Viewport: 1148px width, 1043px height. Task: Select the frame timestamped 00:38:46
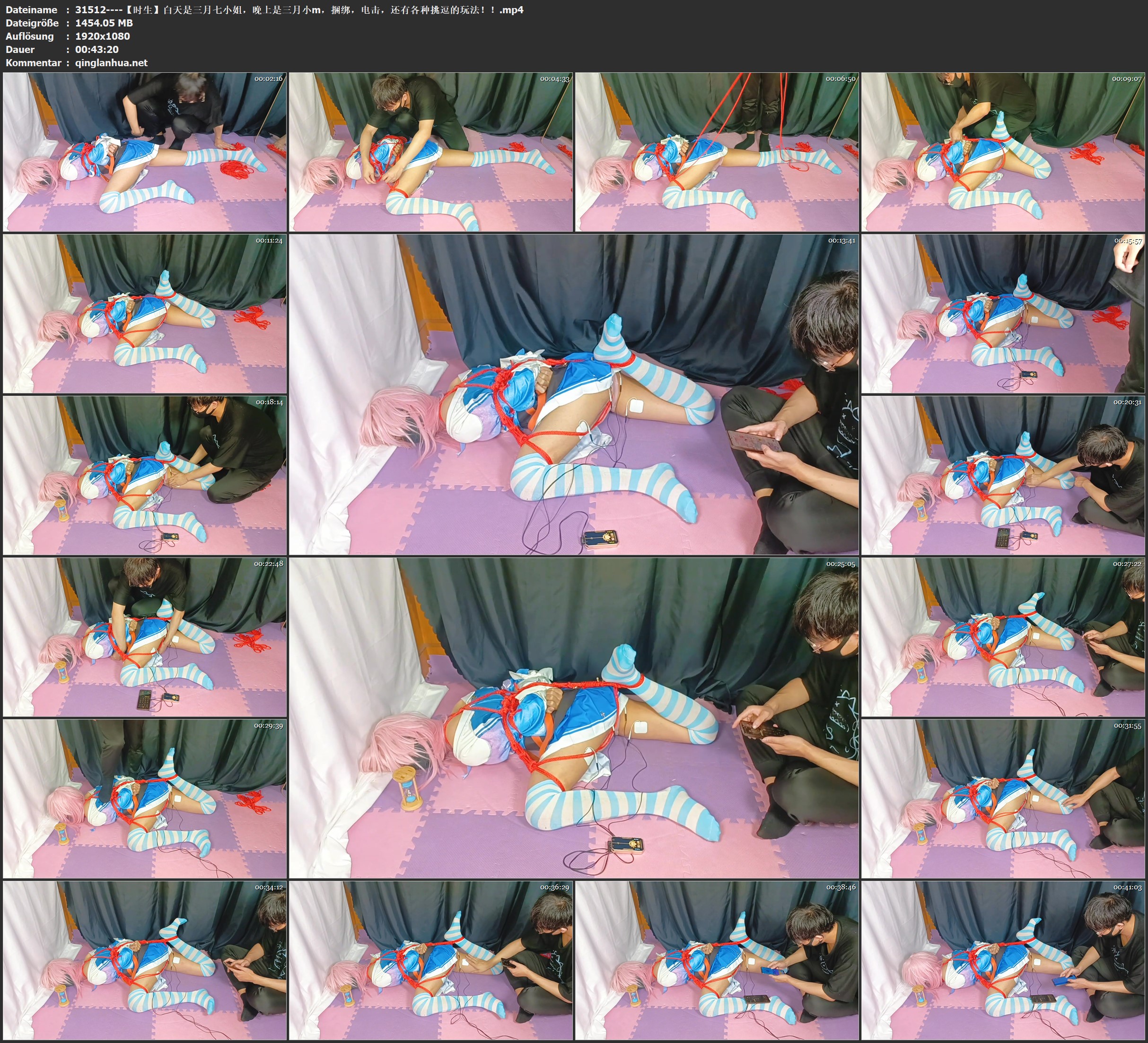(717, 960)
